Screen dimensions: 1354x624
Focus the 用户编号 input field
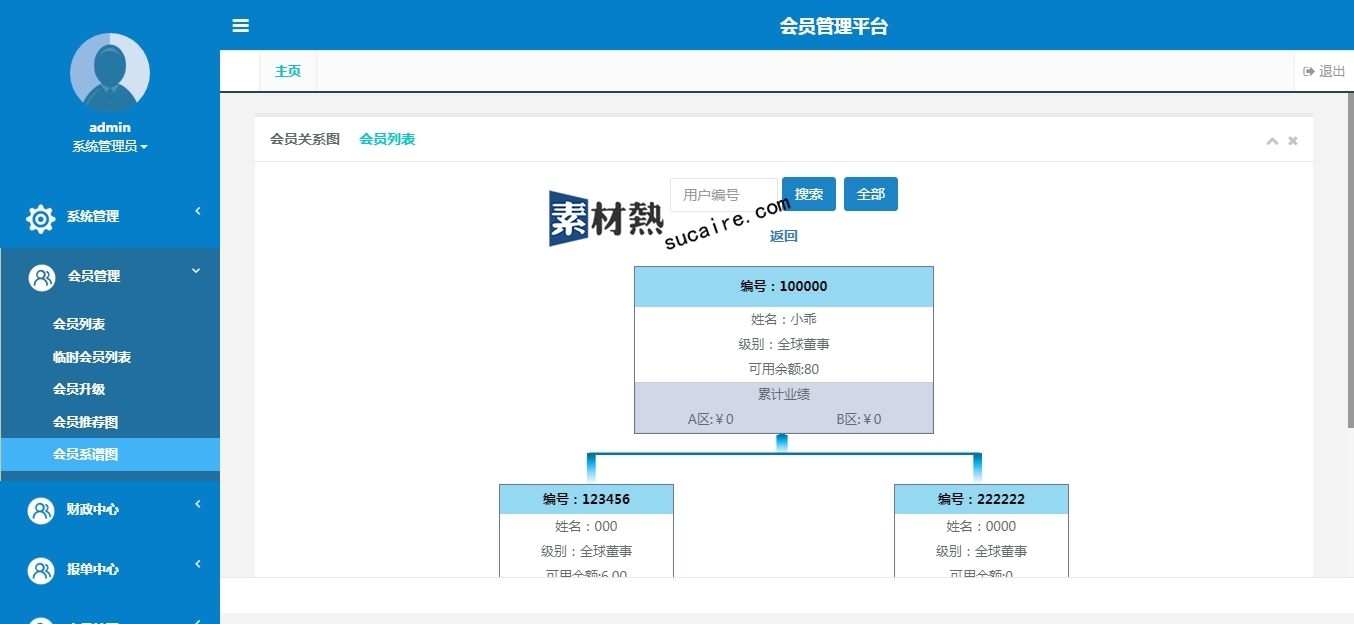click(x=724, y=194)
